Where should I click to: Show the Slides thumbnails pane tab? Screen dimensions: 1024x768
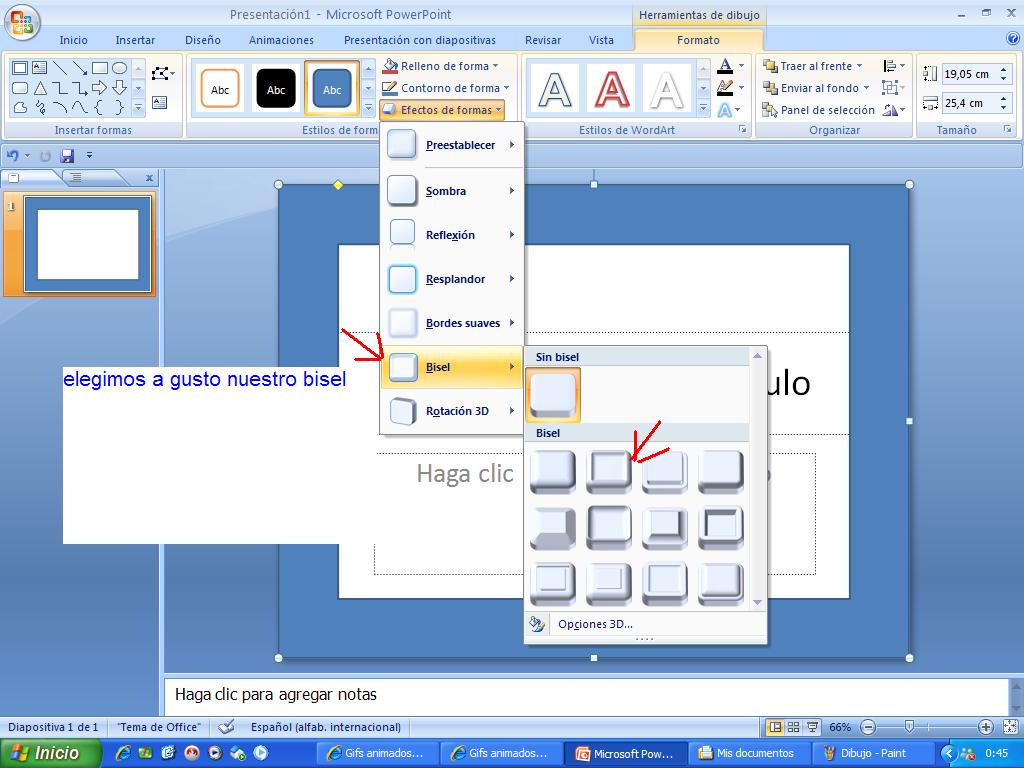tap(14, 177)
